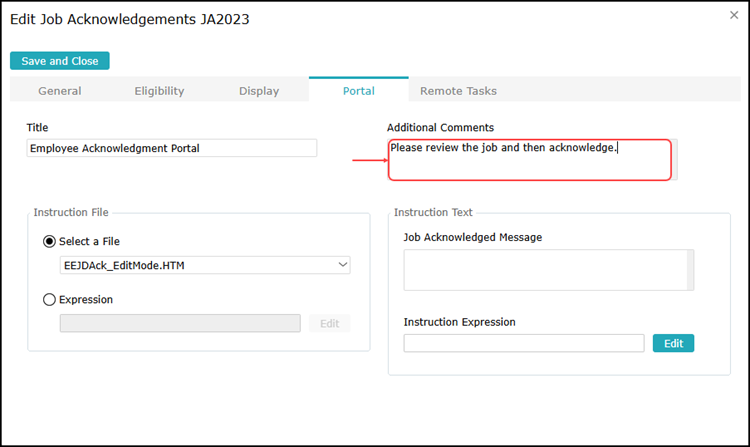Click the teal Edit button for Instruction Expression
Viewport: 750px width, 447px height.
[673, 343]
